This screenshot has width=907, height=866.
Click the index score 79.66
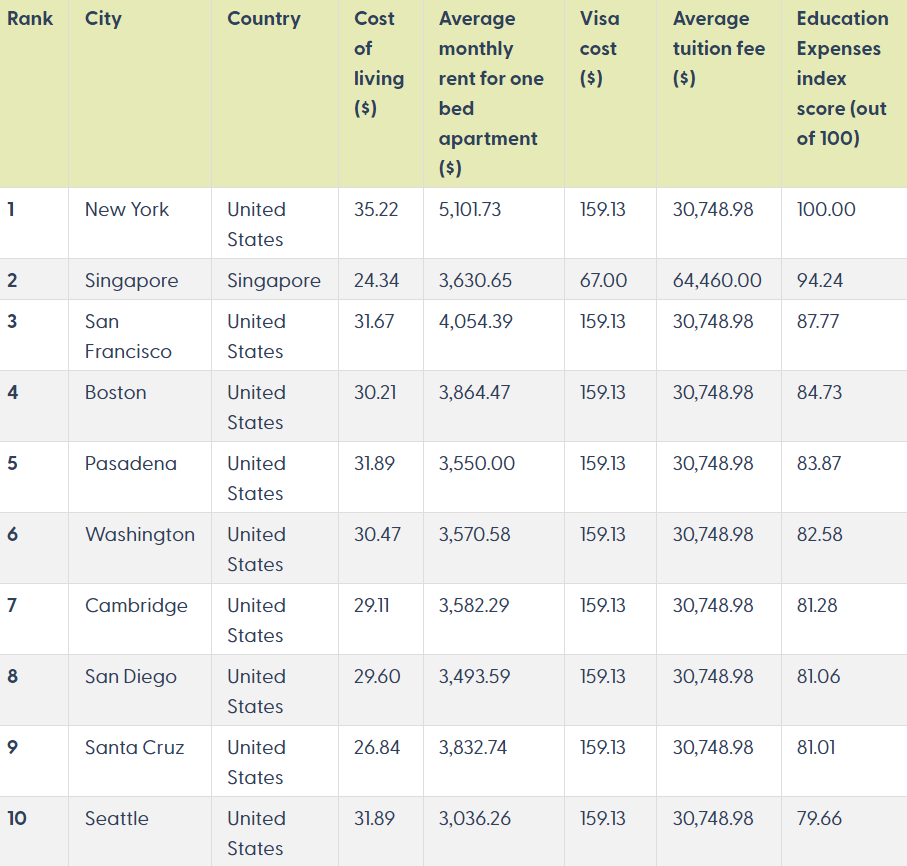click(x=819, y=819)
